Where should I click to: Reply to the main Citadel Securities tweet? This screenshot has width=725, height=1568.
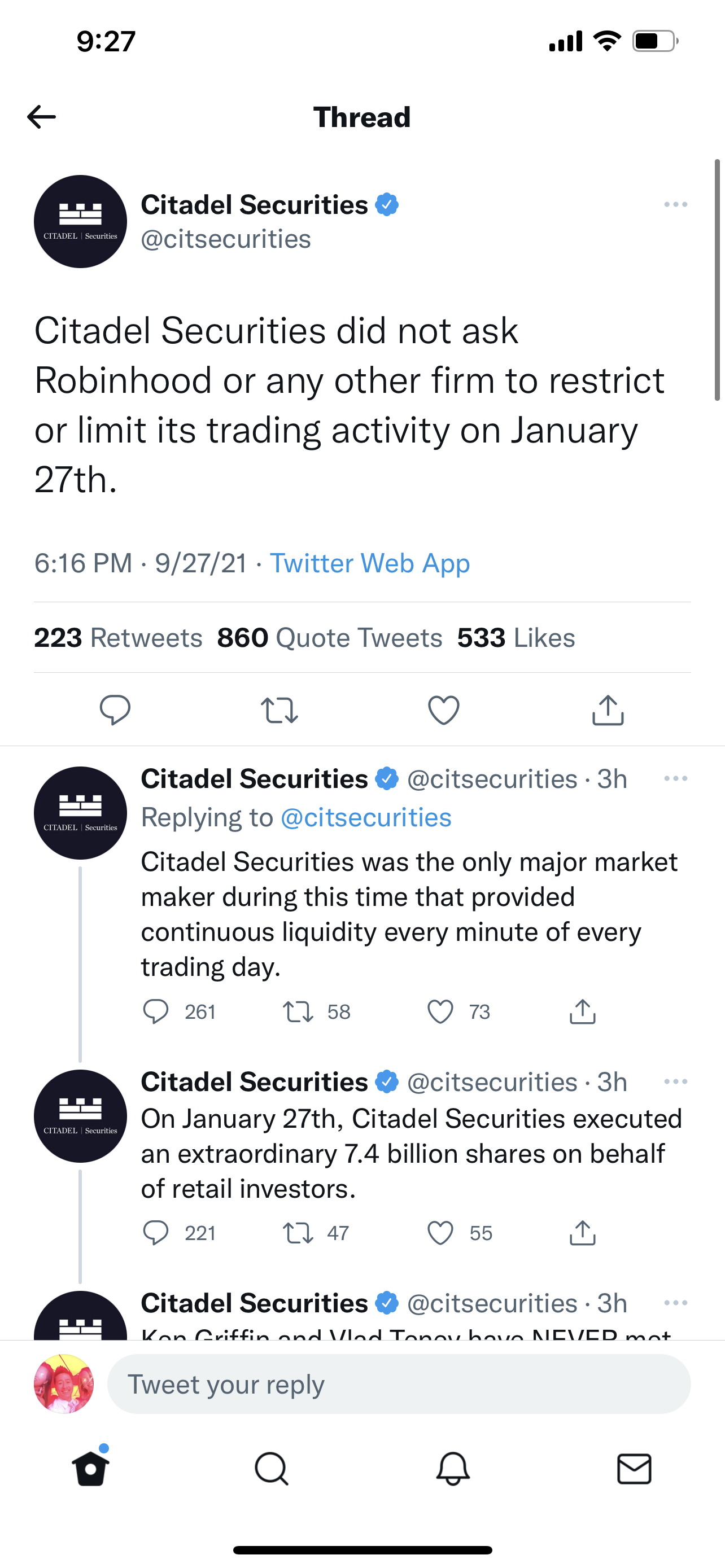[115, 709]
